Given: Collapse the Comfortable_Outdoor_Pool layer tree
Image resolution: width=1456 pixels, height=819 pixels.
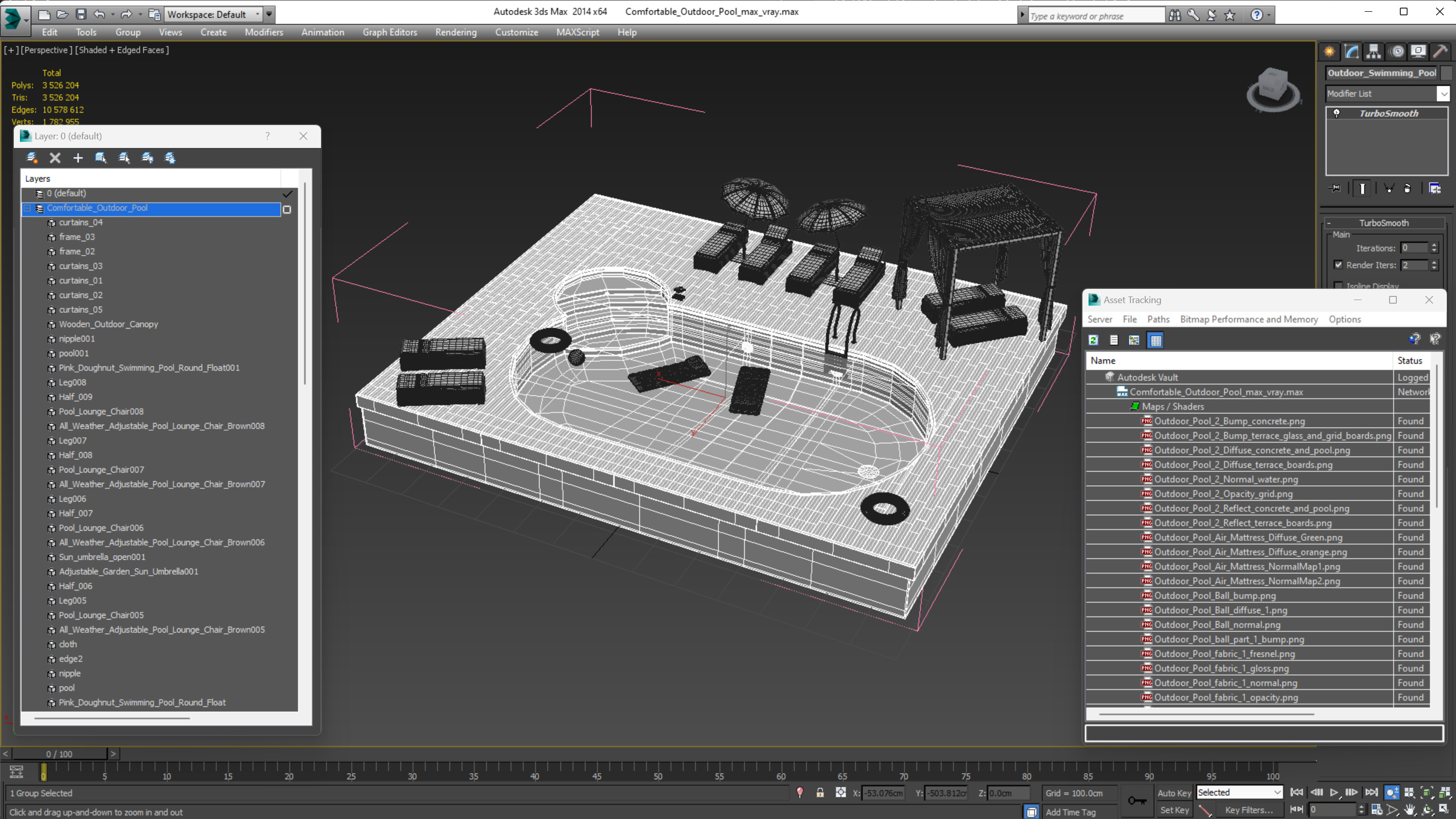Looking at the screenshot, I should click(x=27, y=208).
